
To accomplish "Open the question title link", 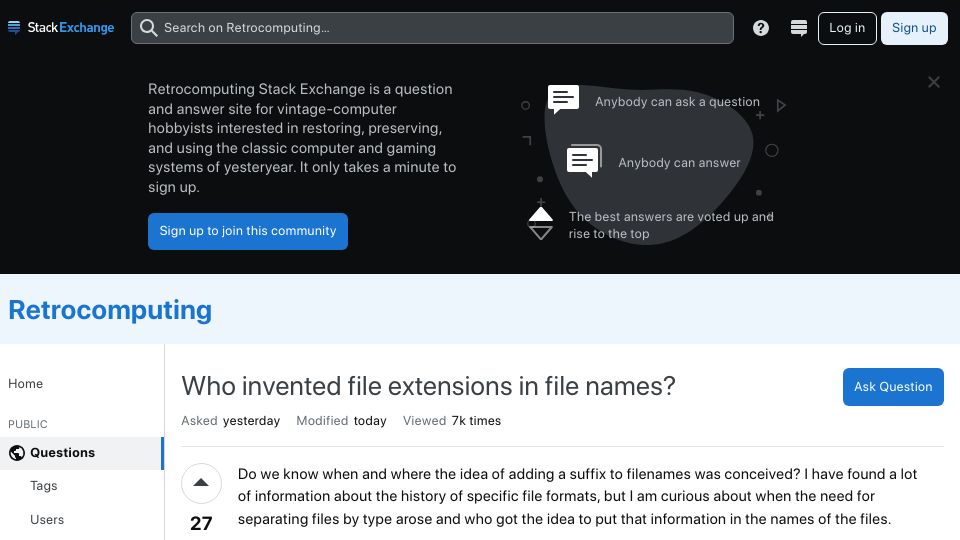I will click(428, 386).
